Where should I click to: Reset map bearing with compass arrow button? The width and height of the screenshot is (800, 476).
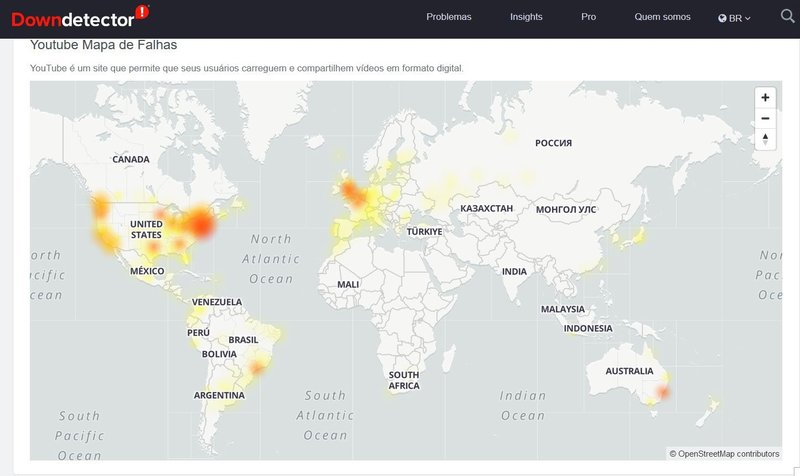click(x=765, y=139)
